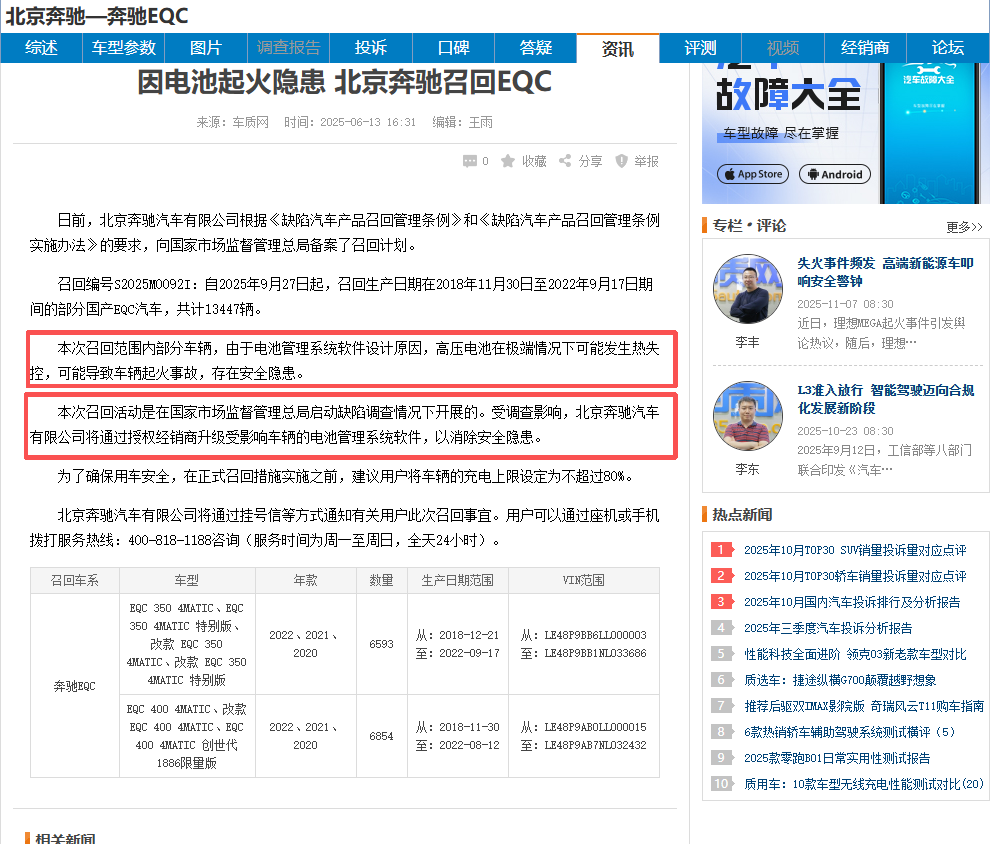This screenshot has width=1008, height=844.
Task: Click table header VIN范围
Action: (x=584, y=580)
